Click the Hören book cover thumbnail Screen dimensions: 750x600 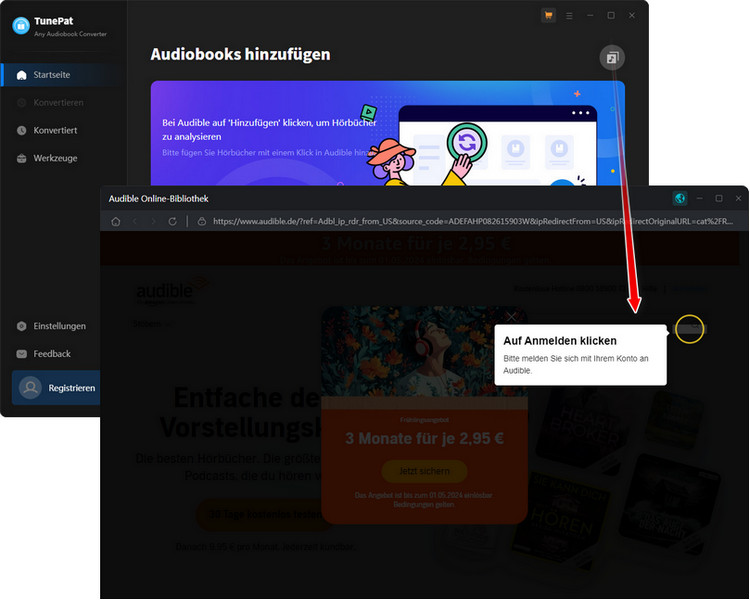click(x=561, y=522)
